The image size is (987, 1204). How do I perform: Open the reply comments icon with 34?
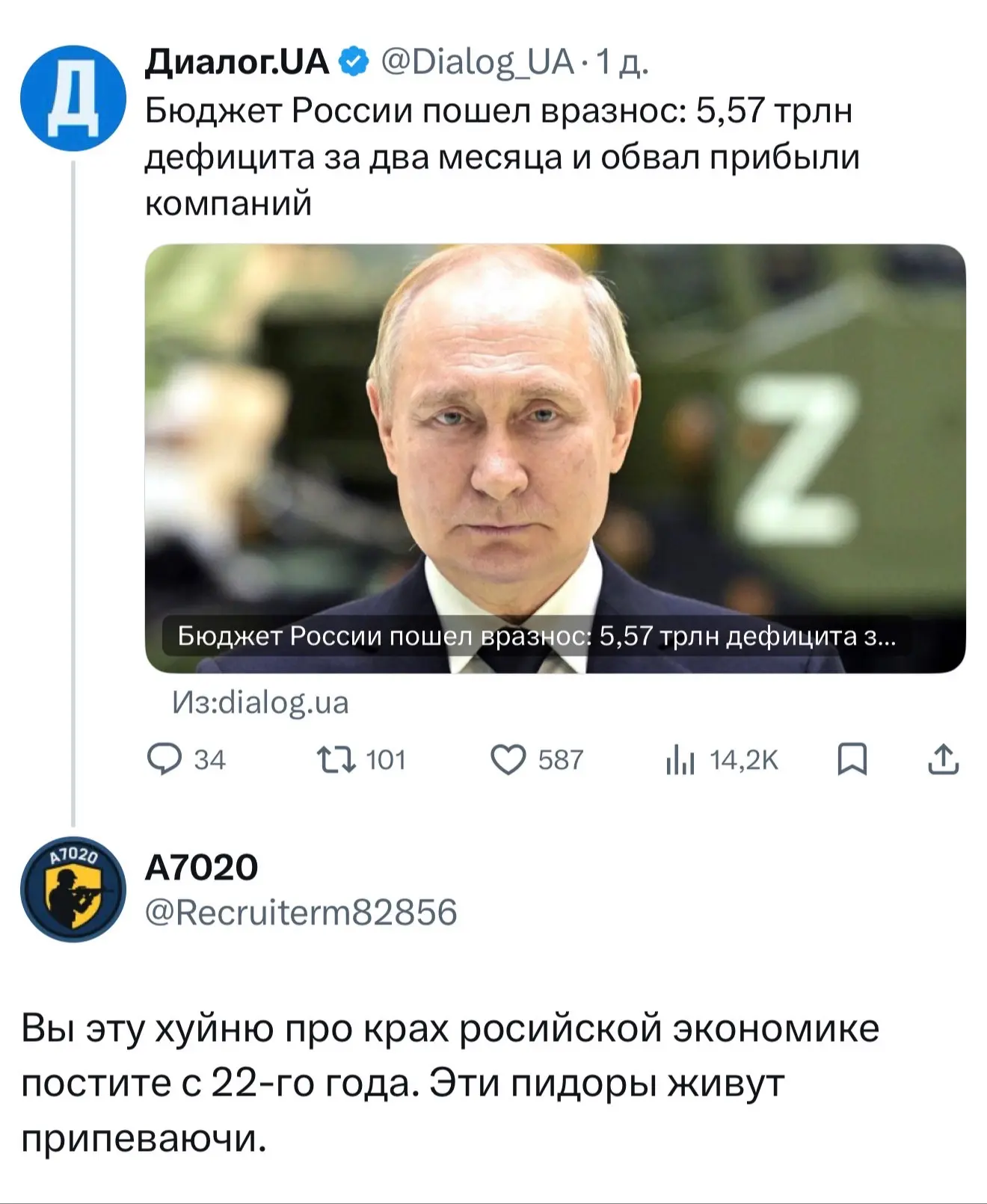164,759
